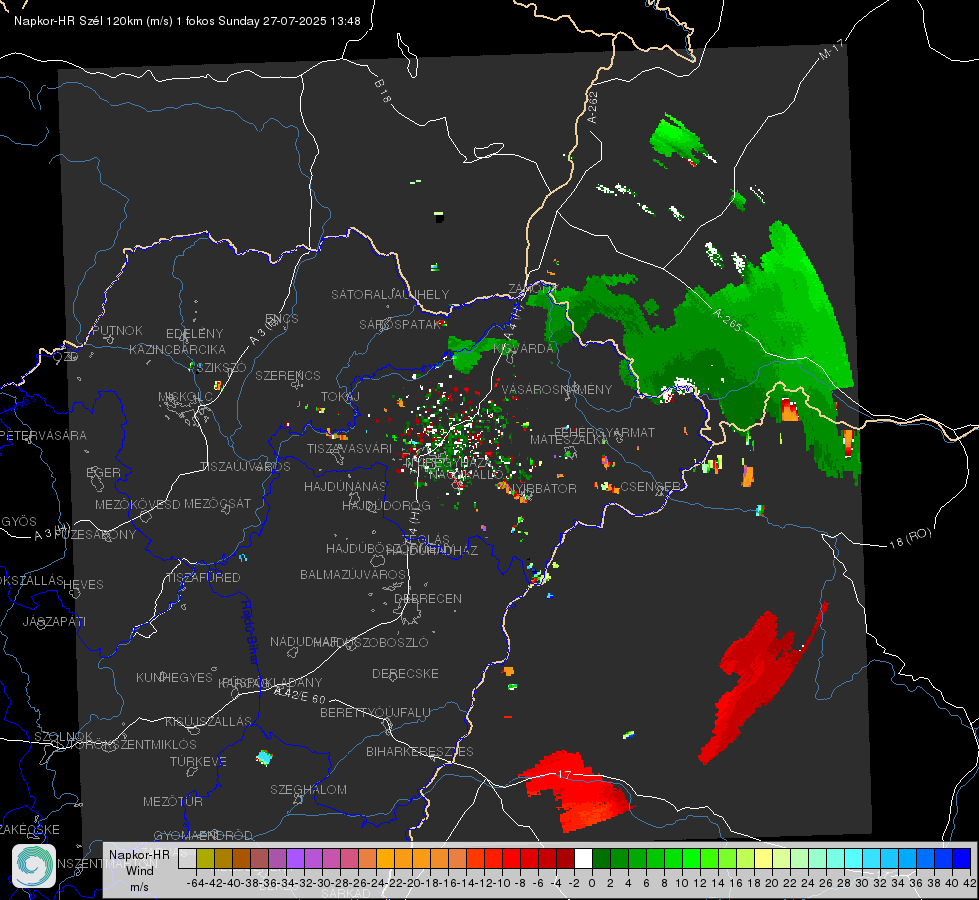Screen dimensions: 979x900
Task: Pick the dark red swatch between -4 and -2
Action: coord(565,859)
